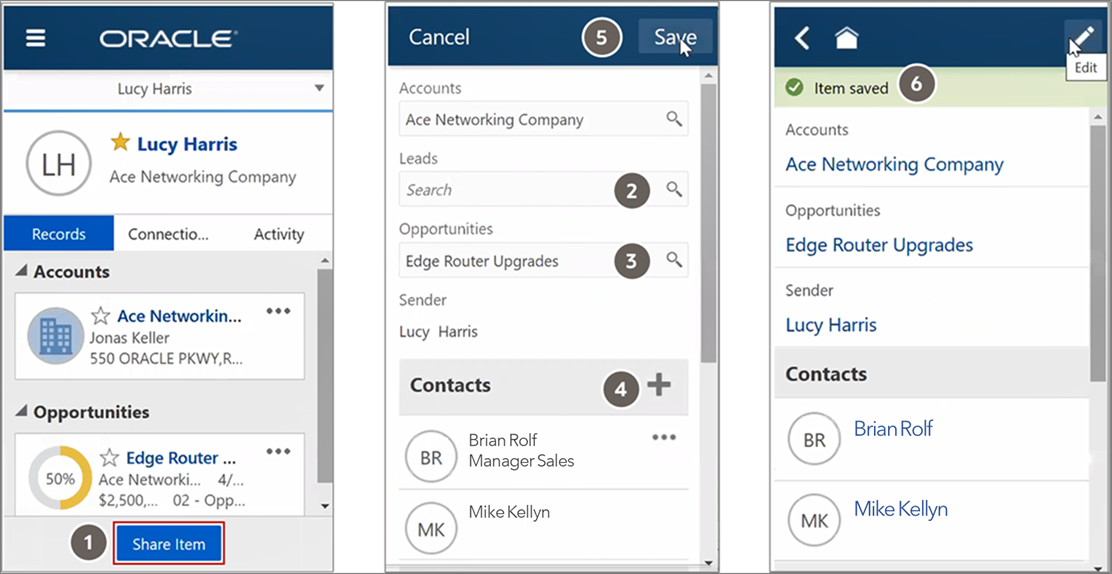Go back with the left chevron icon

(802, 37)
